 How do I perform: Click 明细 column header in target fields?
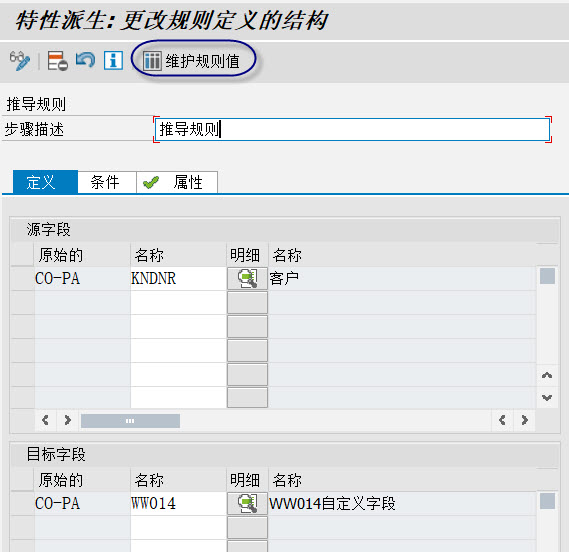tap(247, 480)
